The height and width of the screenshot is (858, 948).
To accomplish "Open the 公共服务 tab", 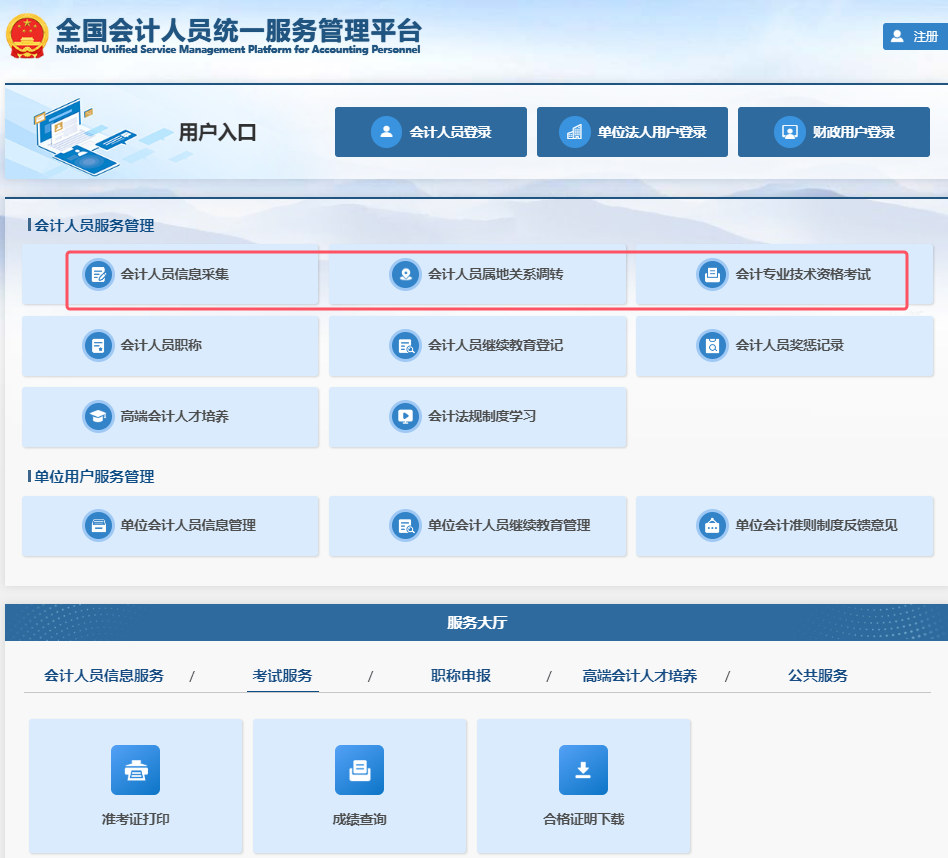I will coord(817,676).
